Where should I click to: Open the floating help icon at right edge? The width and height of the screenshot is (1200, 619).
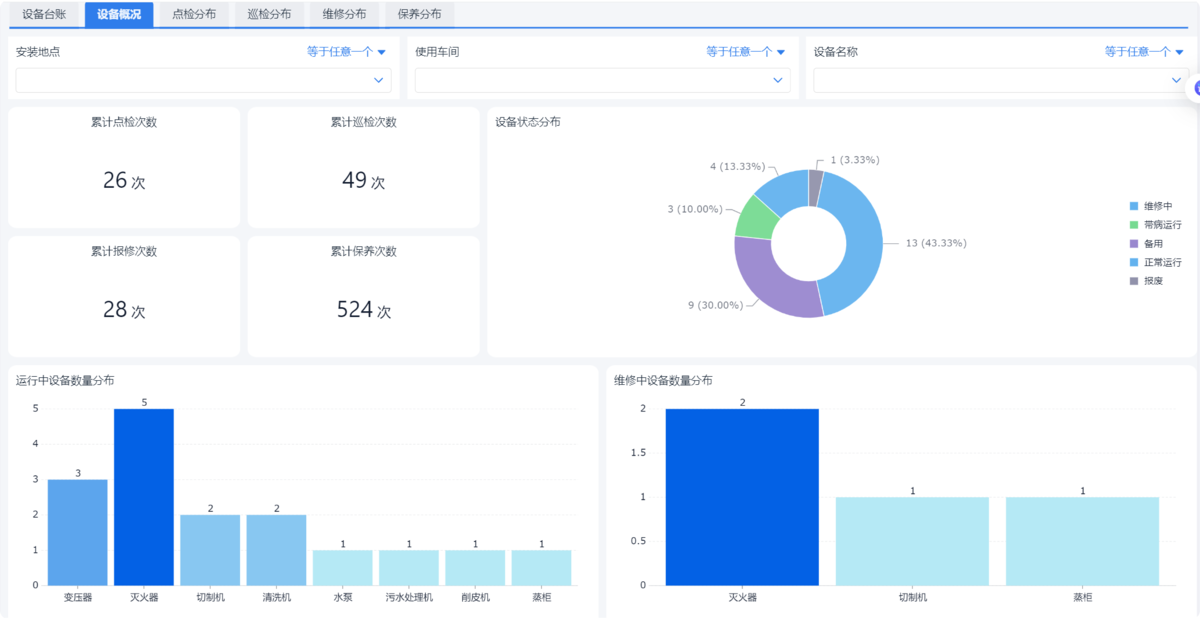tap(1193, 88)
